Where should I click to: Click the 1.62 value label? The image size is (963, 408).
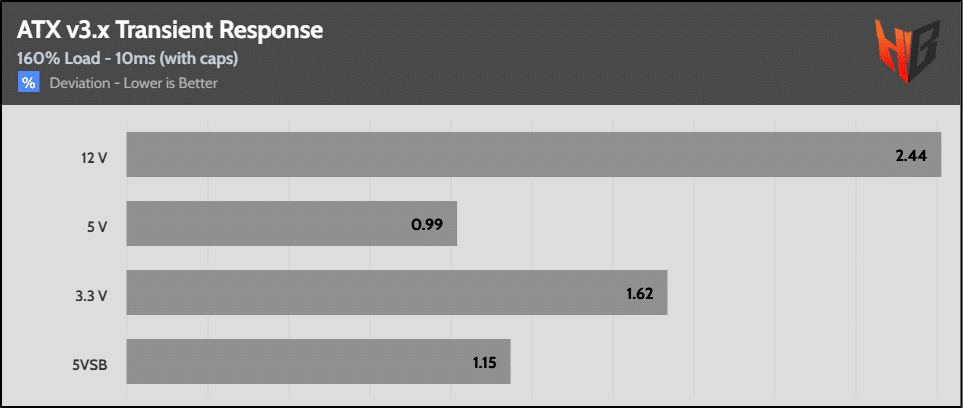coord(639,293)
